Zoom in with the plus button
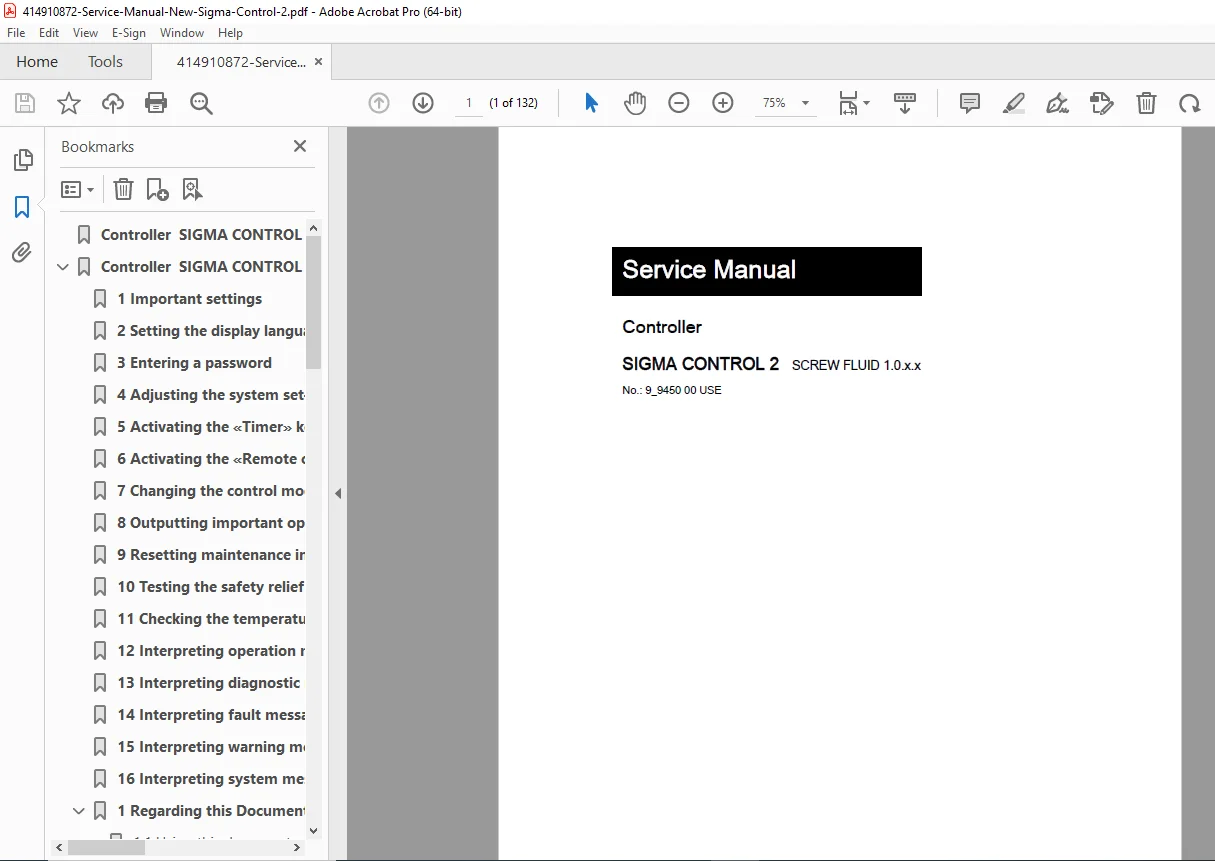The height and width of the screenshot is (861, 1215). tap(723, 103)
